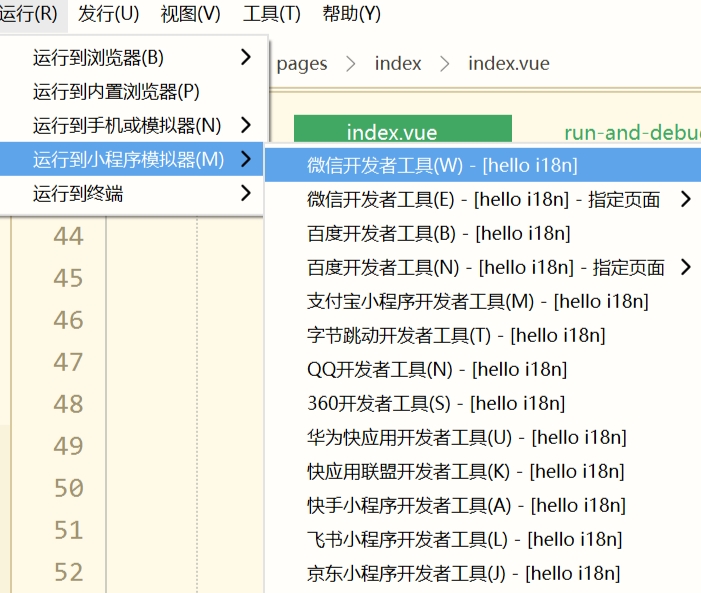Expand 运行到终端 submenu arrow
Screen dimensions: 701x593
coord(245,193)
